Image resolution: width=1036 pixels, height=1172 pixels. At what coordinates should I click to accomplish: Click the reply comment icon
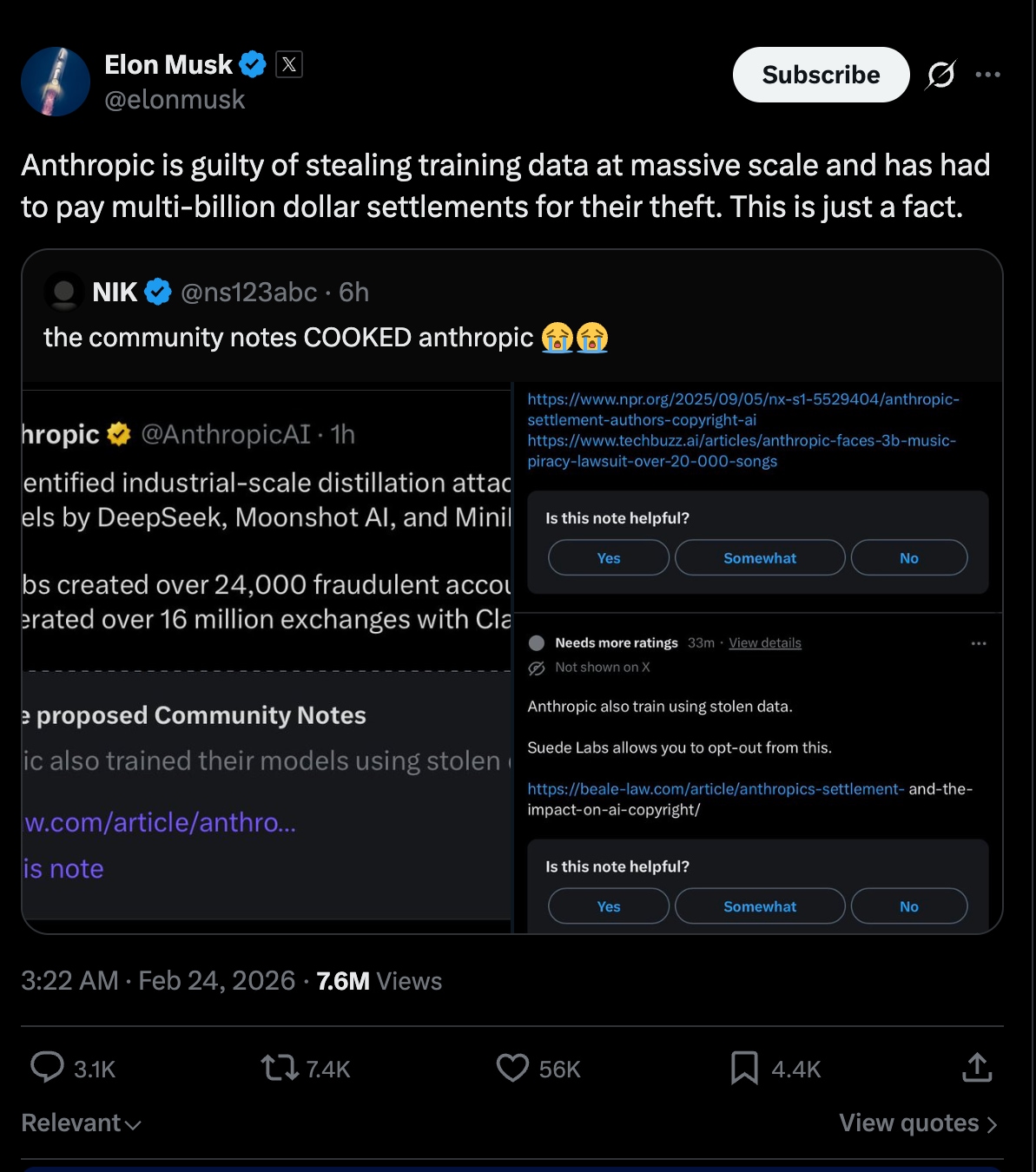click(x=48, y=1067)
